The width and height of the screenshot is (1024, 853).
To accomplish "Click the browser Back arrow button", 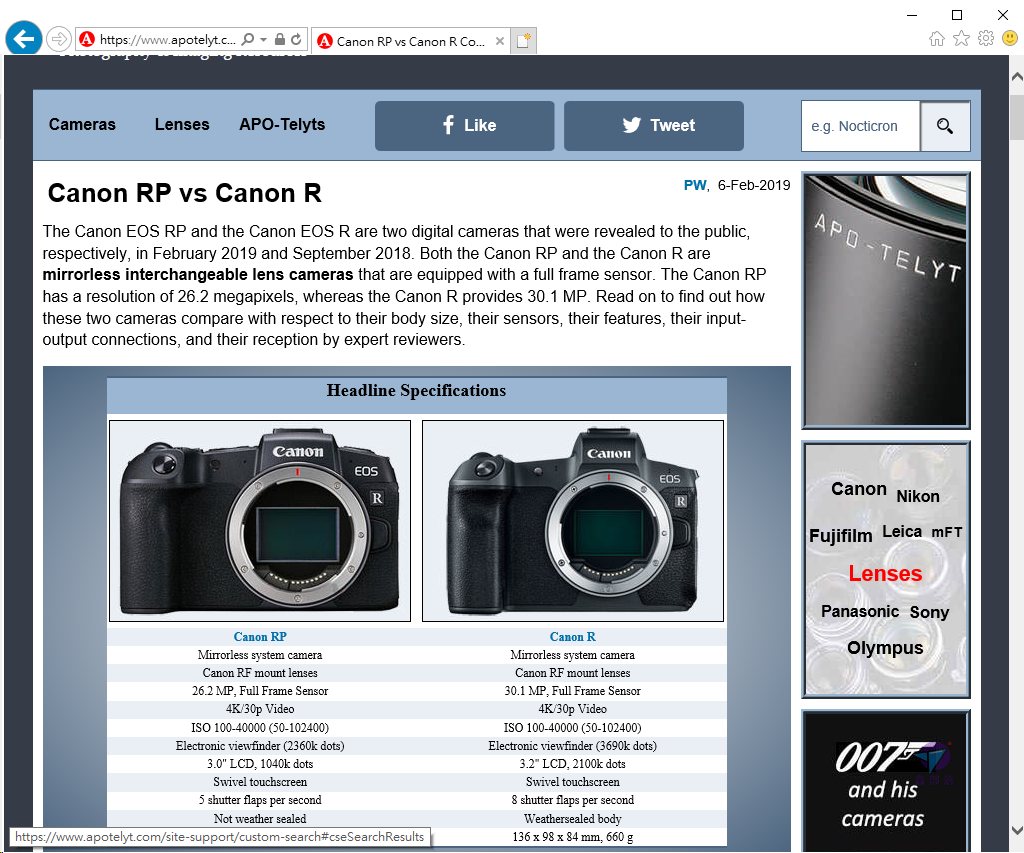I will 24,39.
